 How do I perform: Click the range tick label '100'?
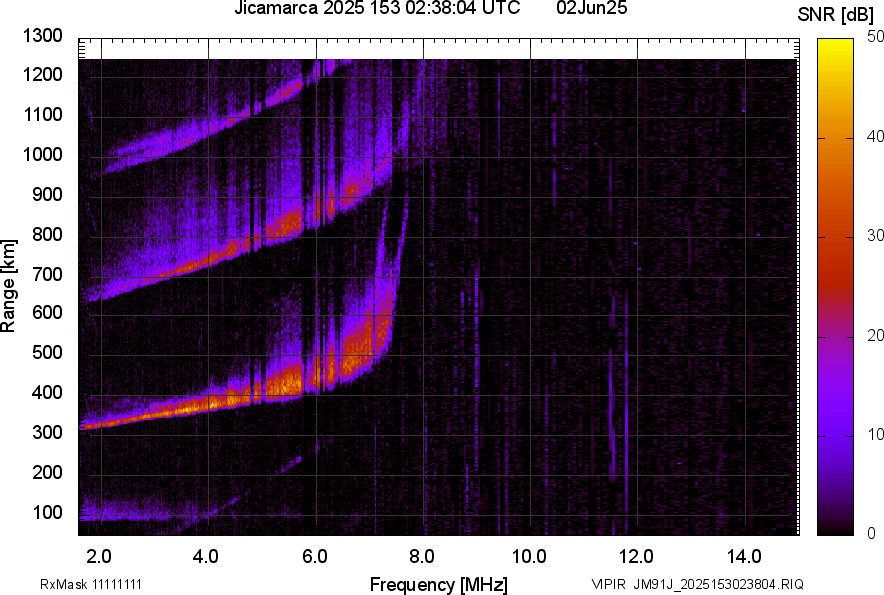pos(47,512)
